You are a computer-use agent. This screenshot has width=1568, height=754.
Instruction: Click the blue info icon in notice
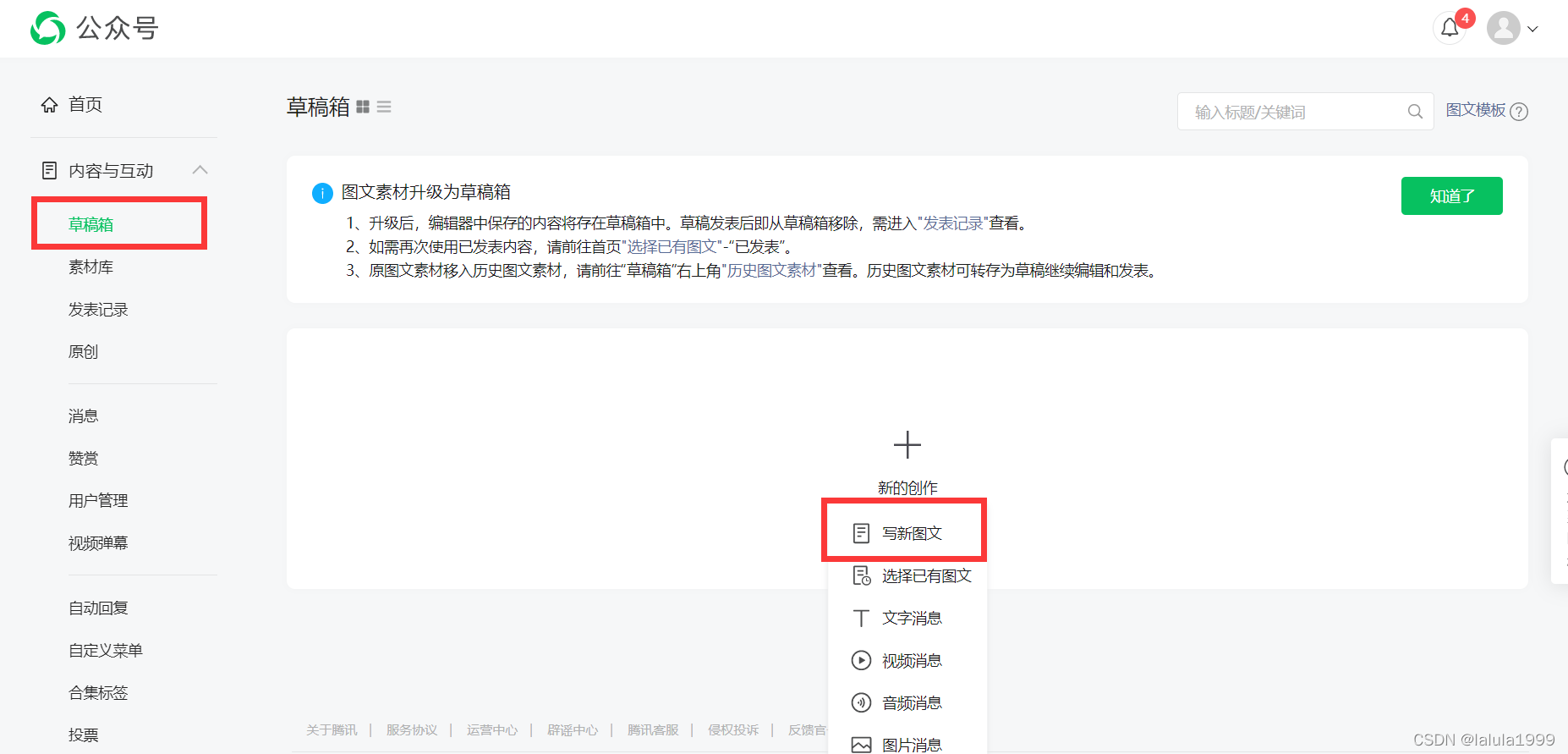pos(322,193)
